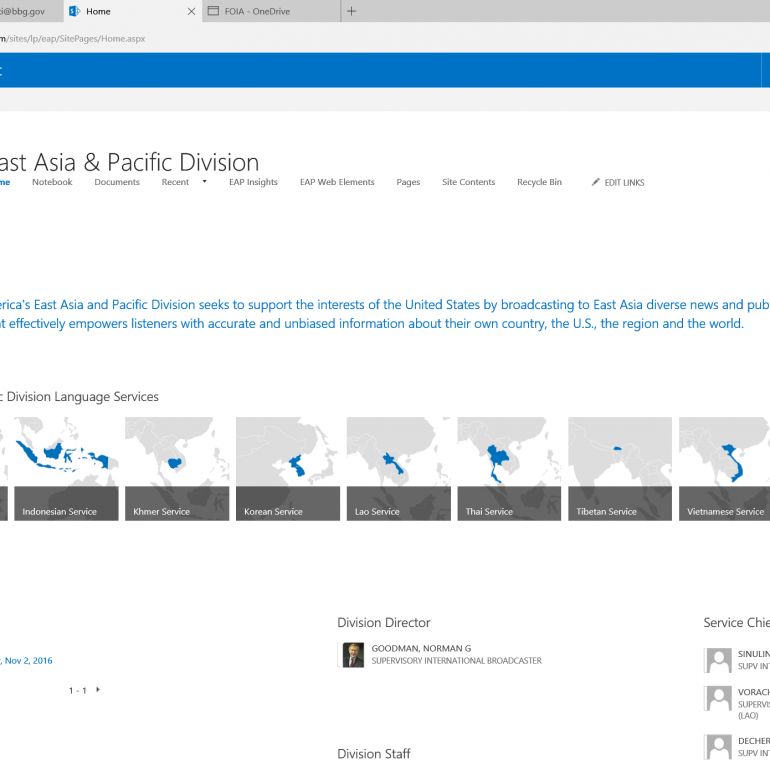Screen dimensions: 770x770
Task: Open the Lao Service map tile
Action: pyautogui.click(x=399, y=469)
